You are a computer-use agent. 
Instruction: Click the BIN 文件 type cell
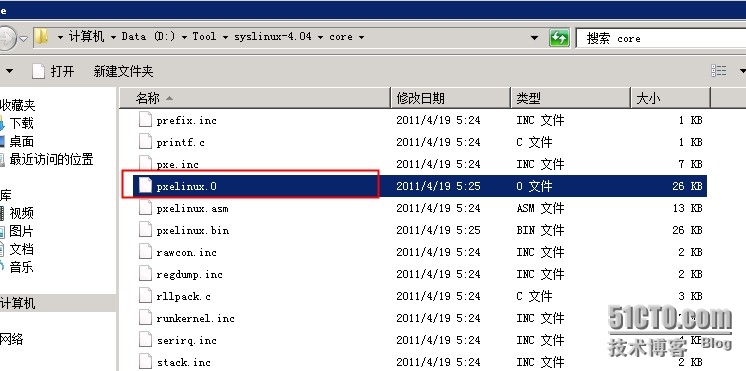540,230
